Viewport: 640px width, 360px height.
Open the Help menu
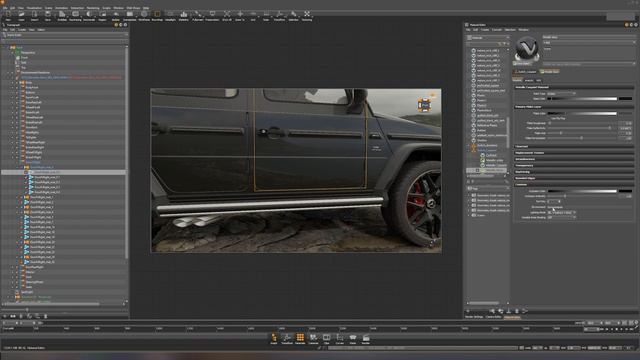pyautogui.click(x=146, y=8)
